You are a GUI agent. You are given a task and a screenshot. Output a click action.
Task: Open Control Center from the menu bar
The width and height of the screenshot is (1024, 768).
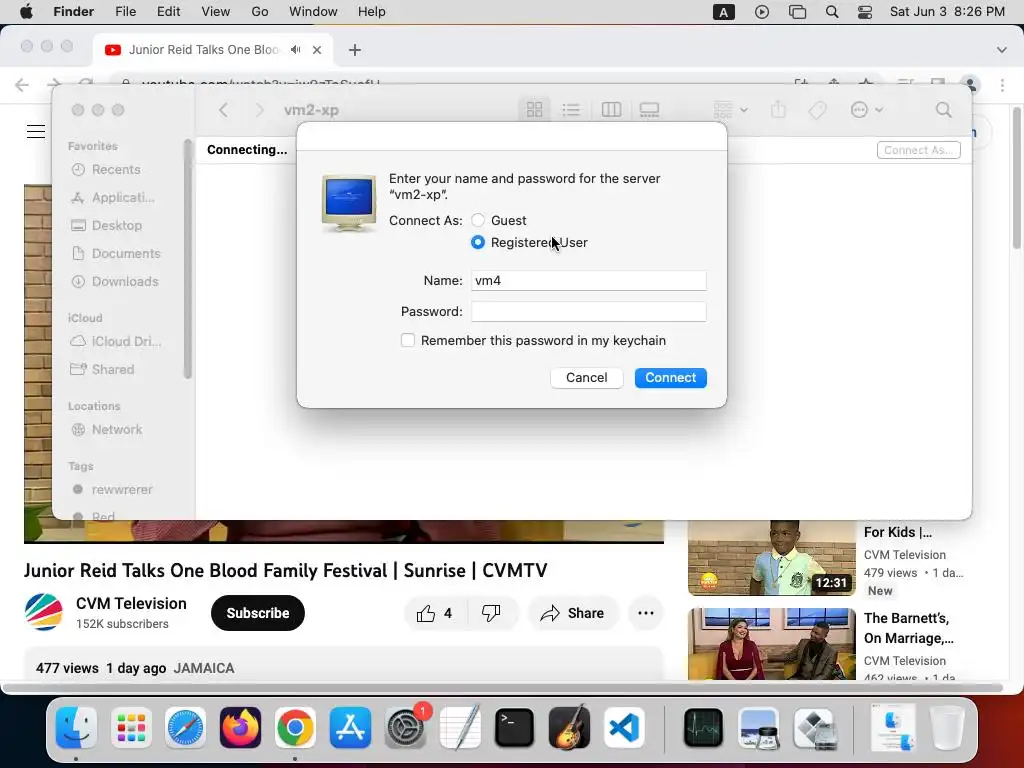(865, 12)
